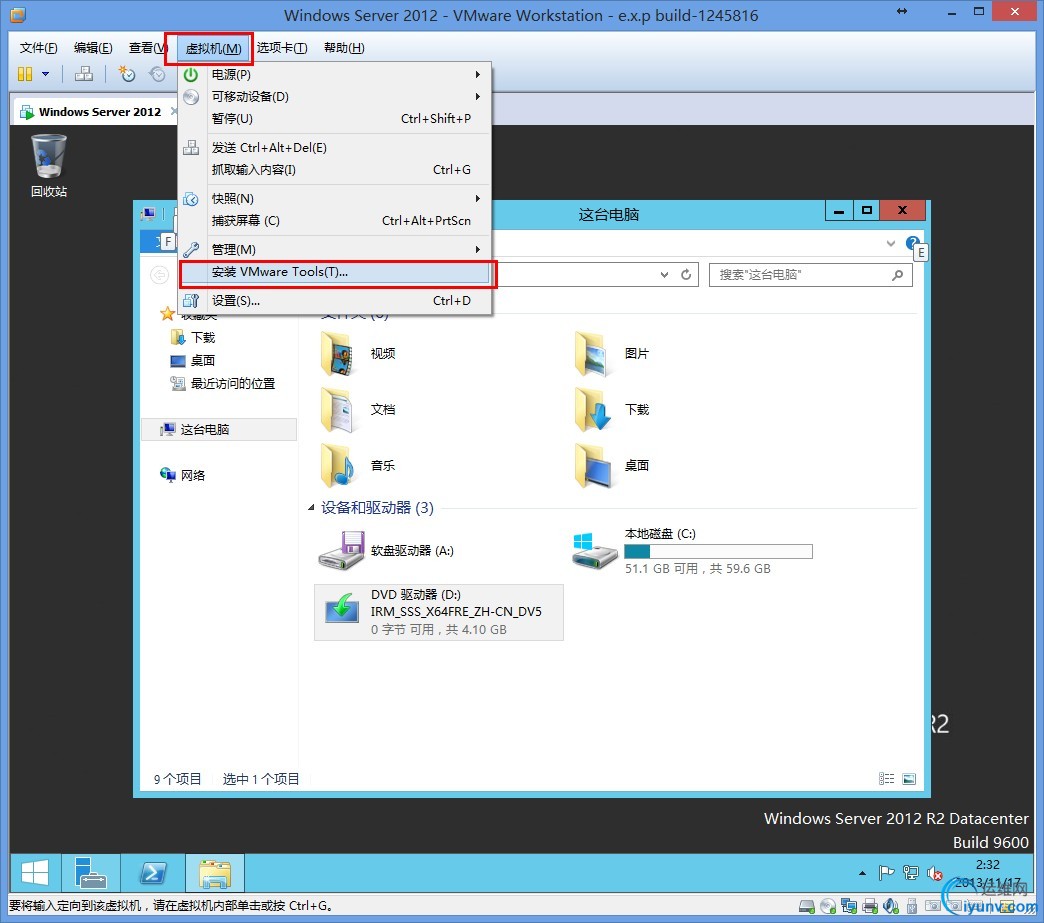Choose 捕获屏幕 (C) menu item
This screenshot has height=923, width=1044.
click(x=336, y=220)
